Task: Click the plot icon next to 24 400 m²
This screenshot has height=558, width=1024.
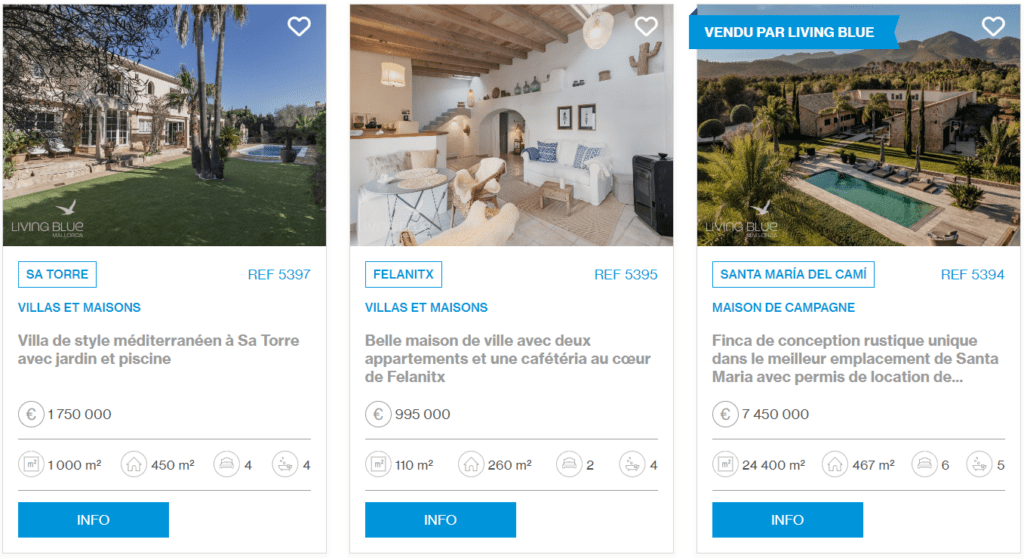Action: point(725,465)
